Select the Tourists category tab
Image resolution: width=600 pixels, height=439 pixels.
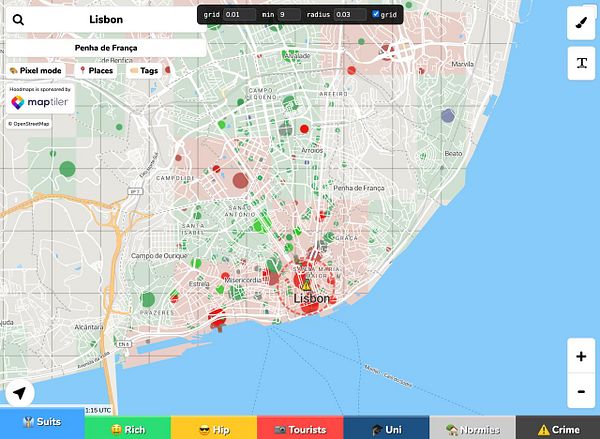(300, 429)
